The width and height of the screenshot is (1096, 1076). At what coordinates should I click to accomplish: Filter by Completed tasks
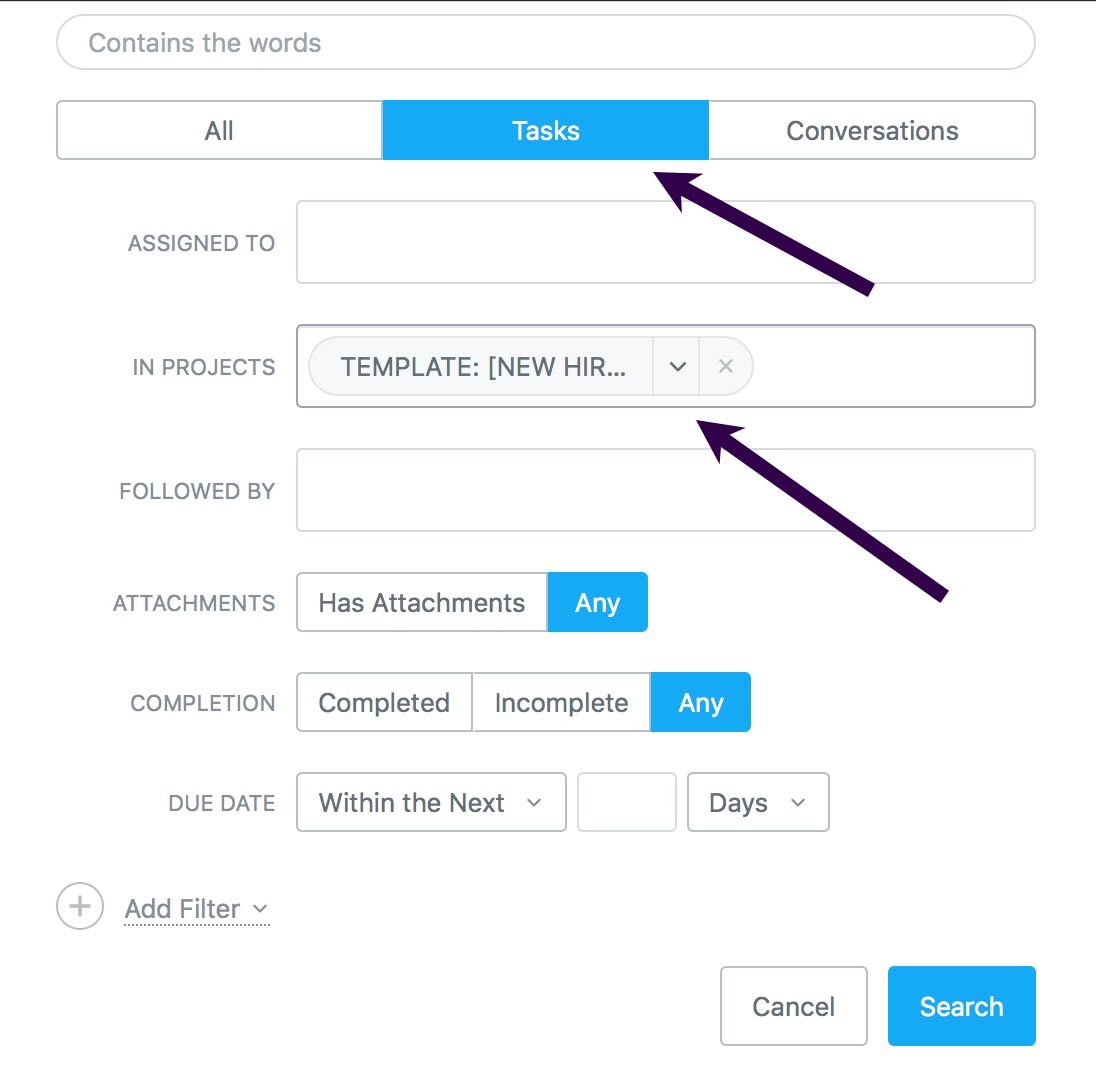(x=384, y=702)
